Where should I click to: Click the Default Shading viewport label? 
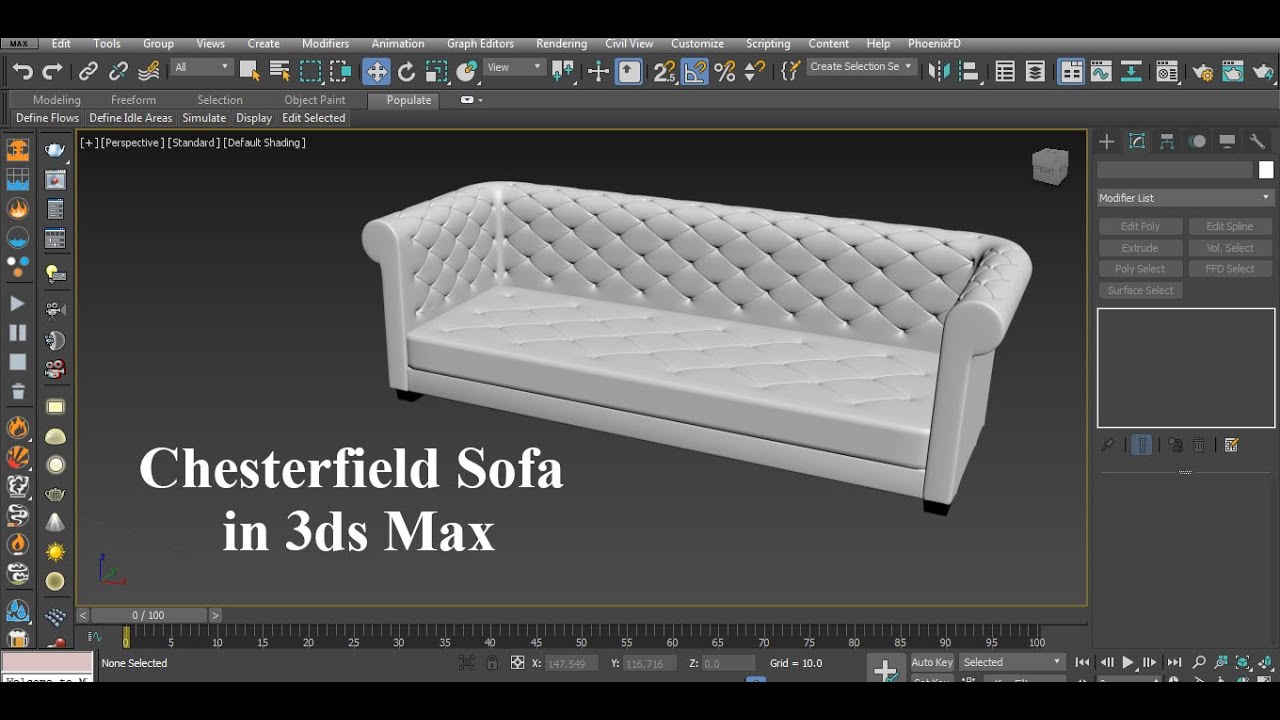tap(264, 143)
